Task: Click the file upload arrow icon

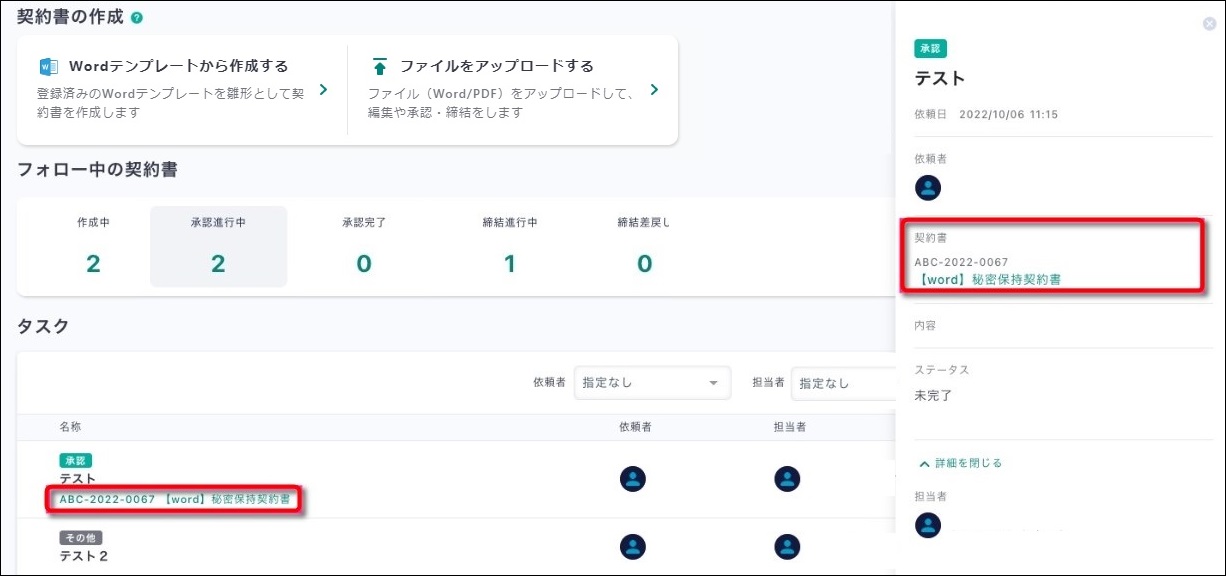Action: pos(379,67)
